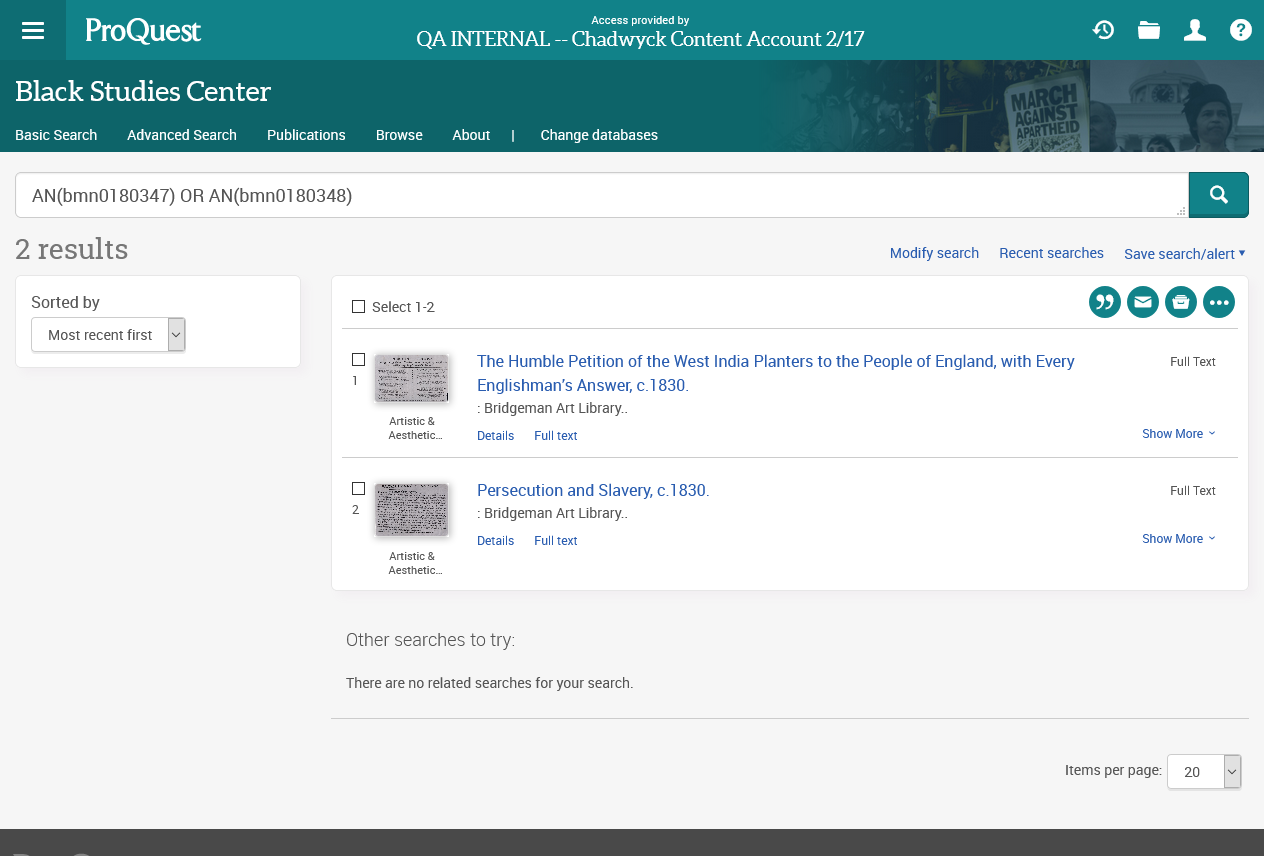Open Full text for the Humble Petition result
1264x856 pixels.
click(x=556, y=436)
